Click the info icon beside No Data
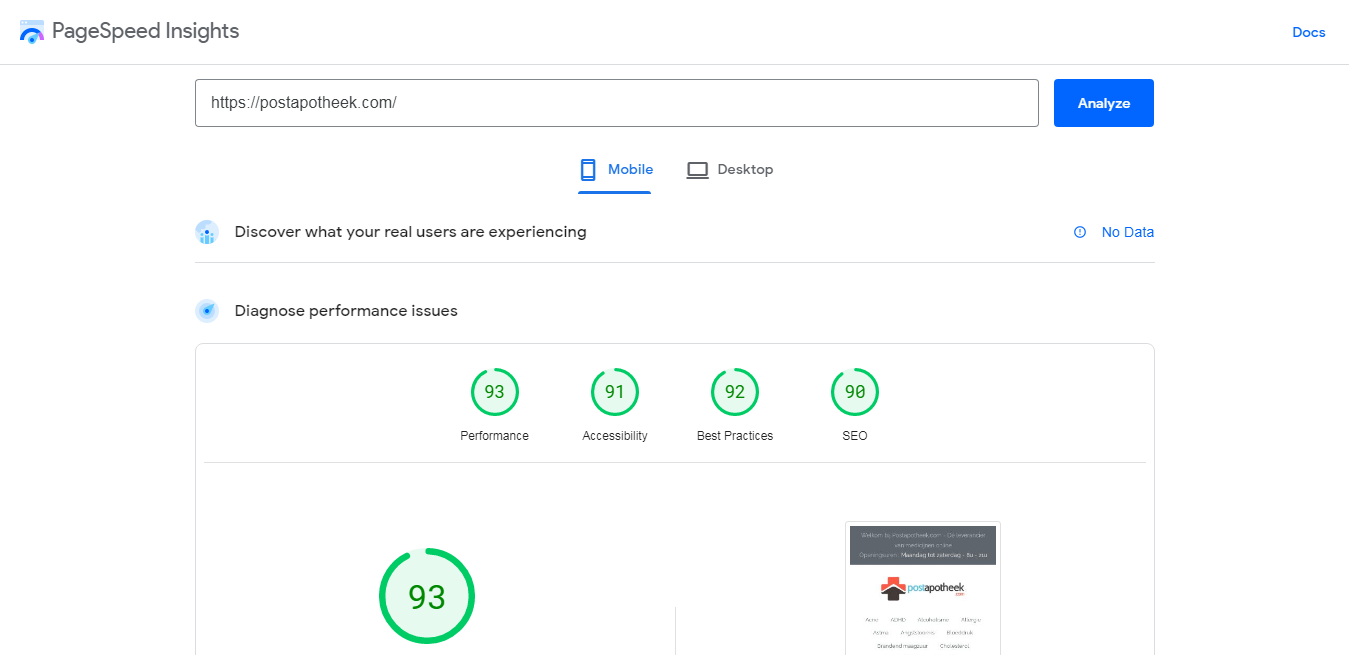 (x=1080, y=232)
